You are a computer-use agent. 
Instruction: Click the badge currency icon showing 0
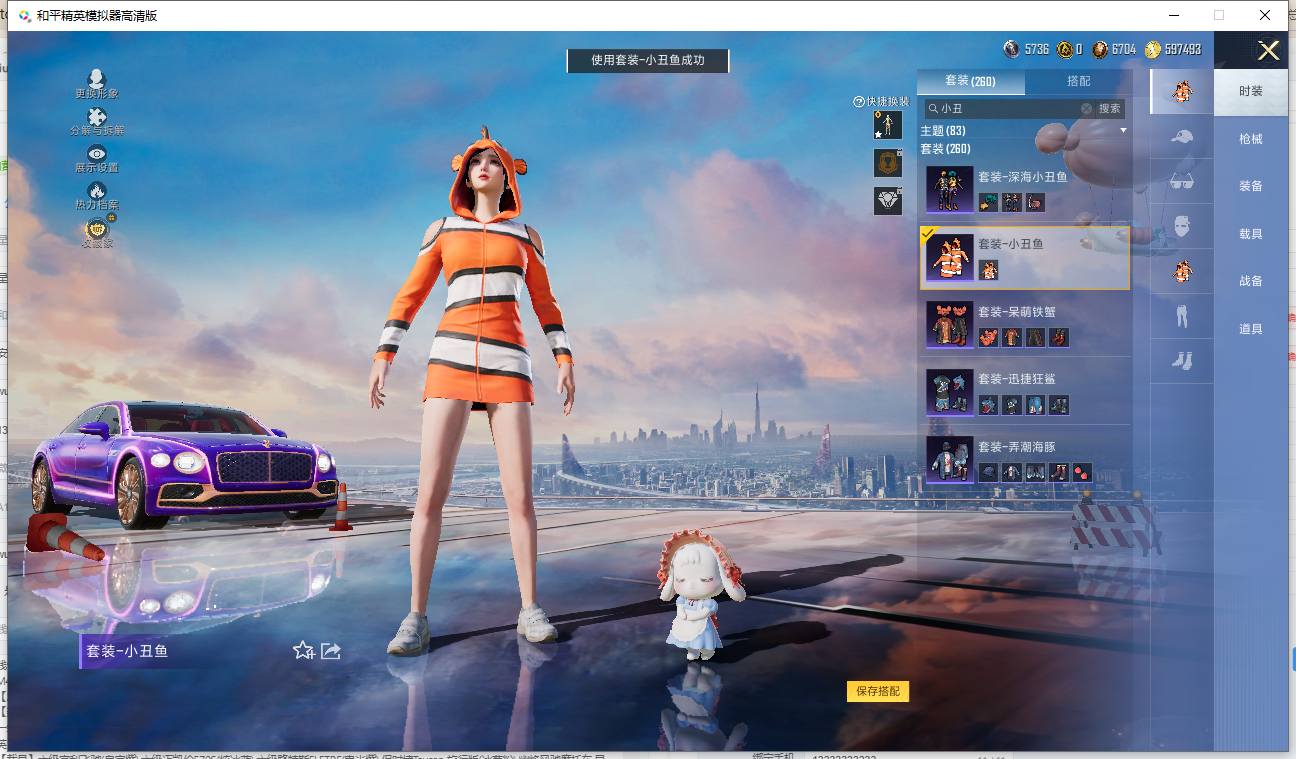click(1066, 49)
